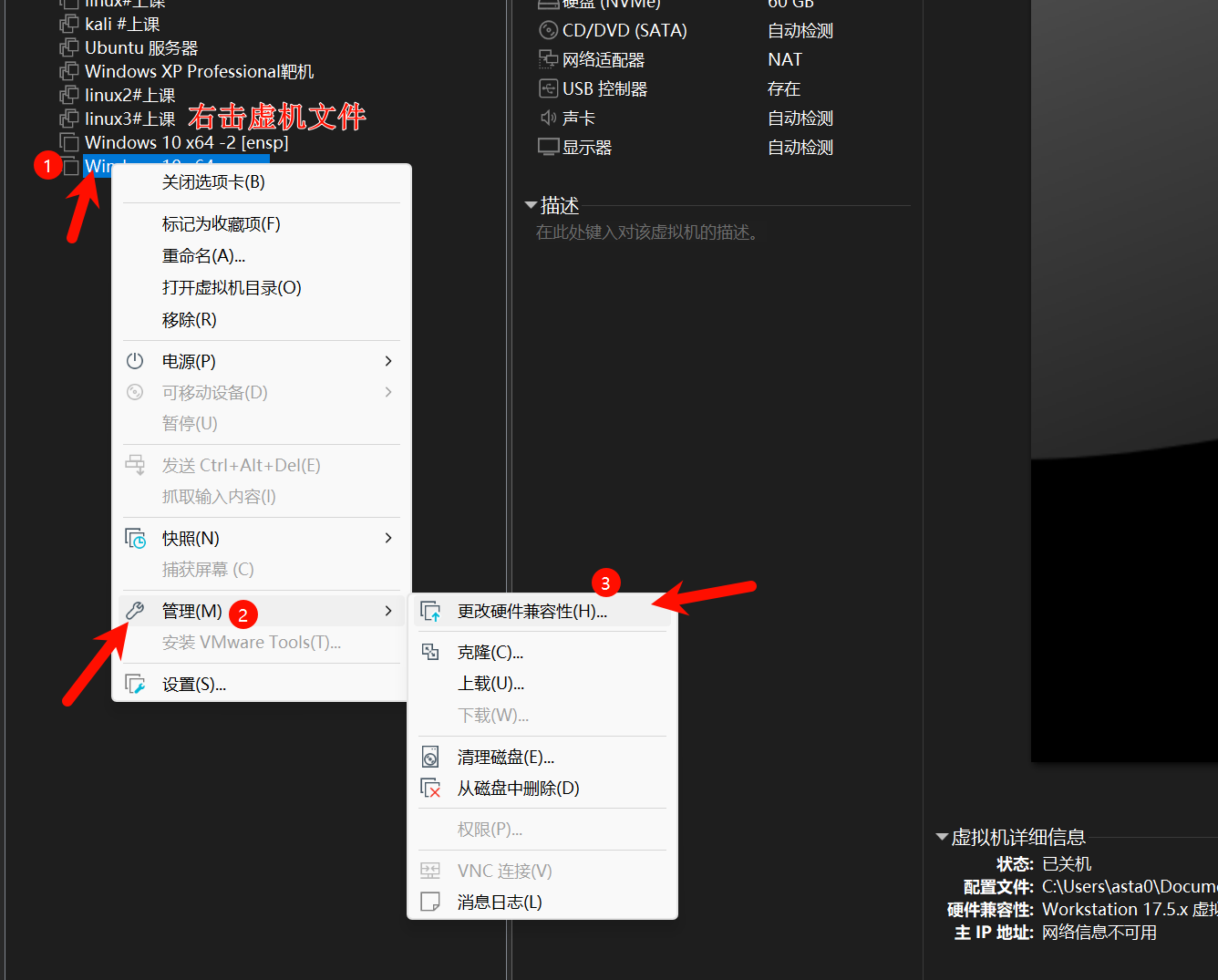1218x980 pixels.
Task: Click the disc icon beside 可移动设备(D)
Action: 135,392
